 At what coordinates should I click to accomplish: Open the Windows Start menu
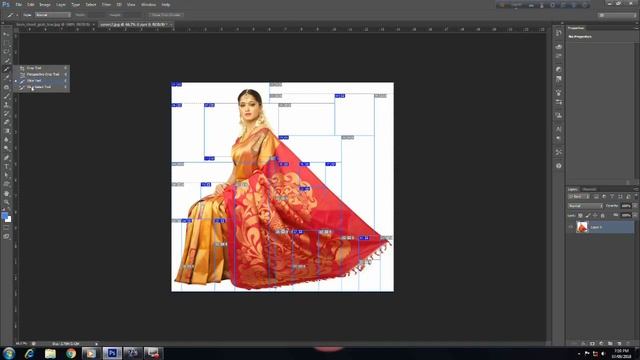(9, 353)
